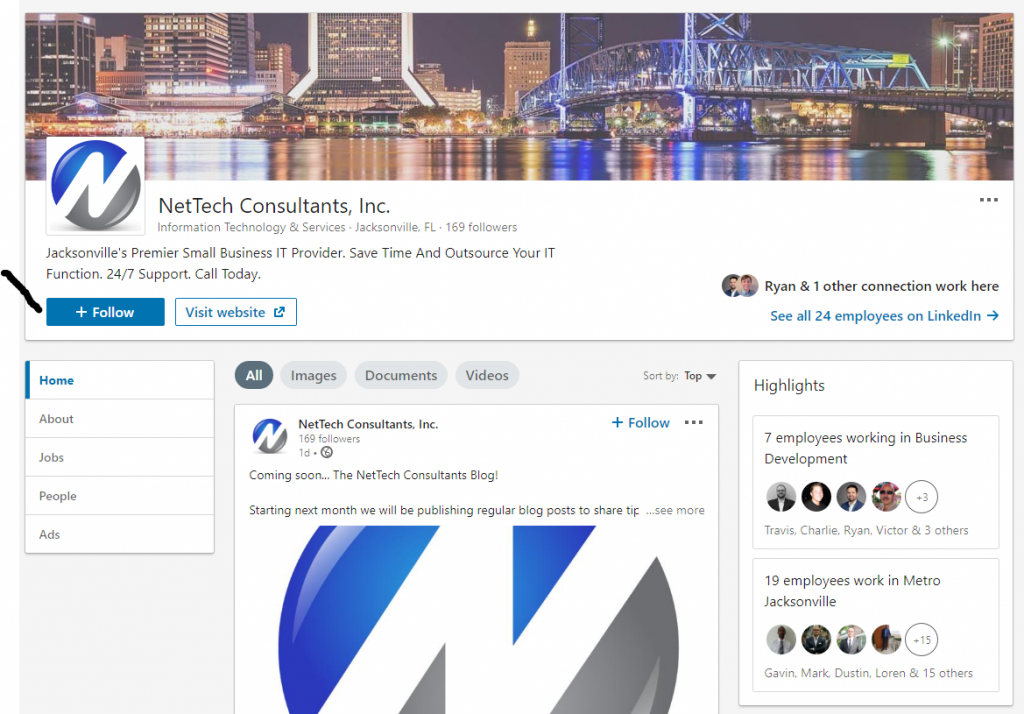1024x714 pixels.
Task: Click Ryan & 1 other connection text
Action: [x=882, y=286]
